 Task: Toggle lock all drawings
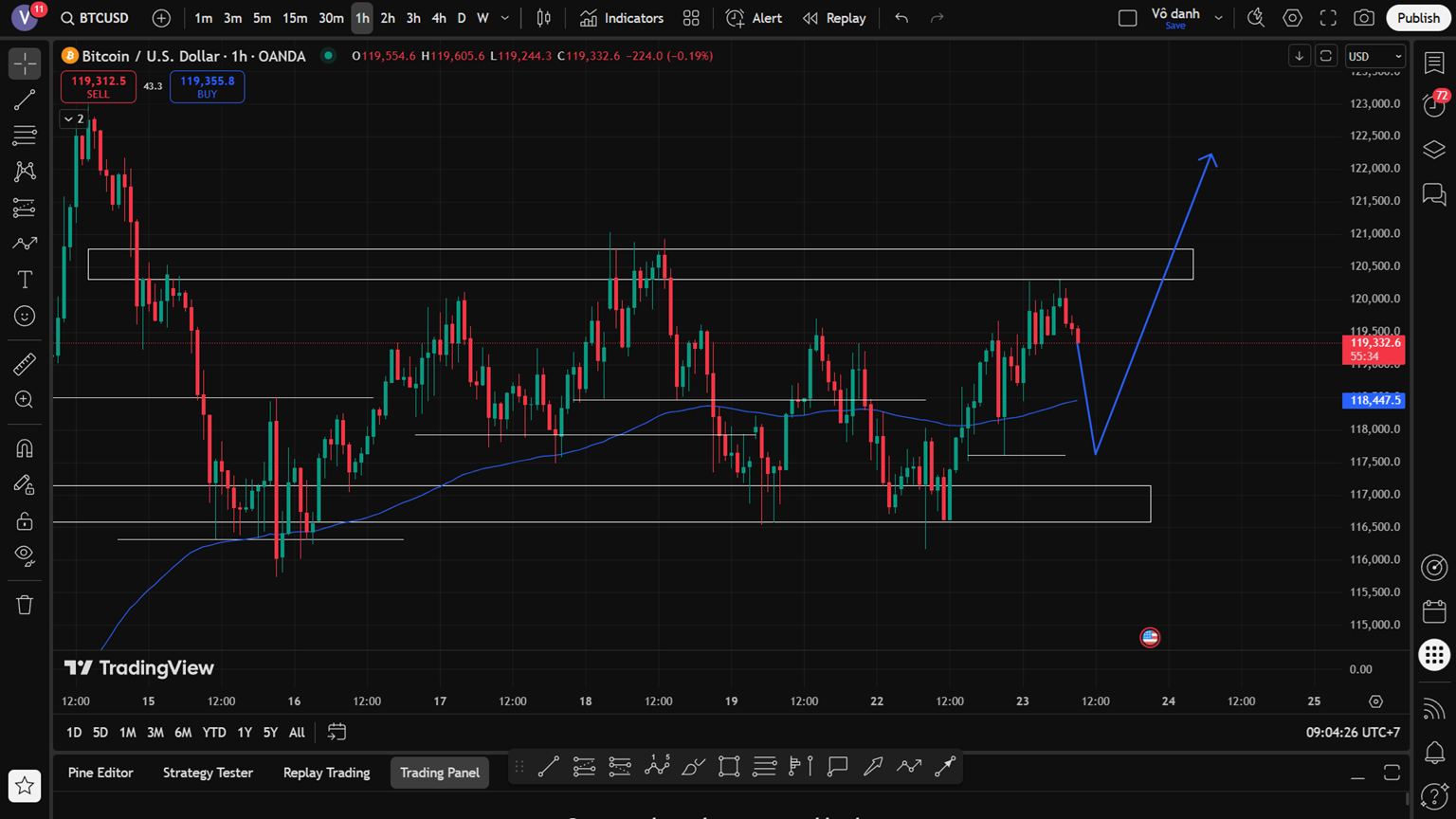25,520
